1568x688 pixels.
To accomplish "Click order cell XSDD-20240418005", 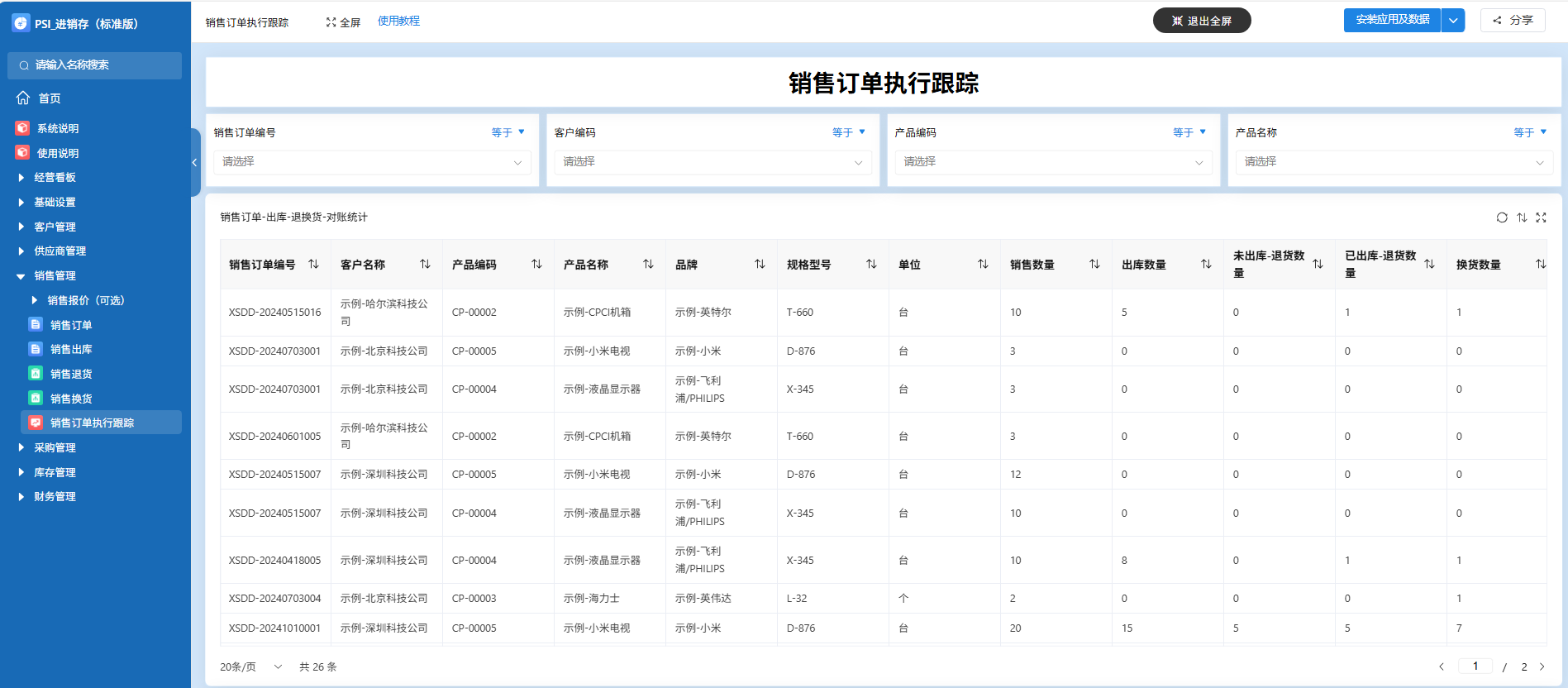I will click(x=274, y=561).
